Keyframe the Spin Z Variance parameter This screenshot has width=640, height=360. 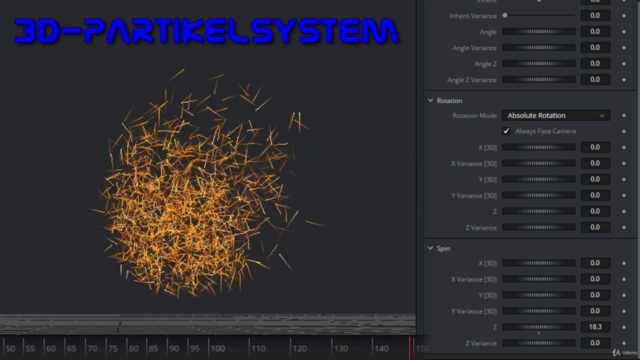click(x=624, y=343)
